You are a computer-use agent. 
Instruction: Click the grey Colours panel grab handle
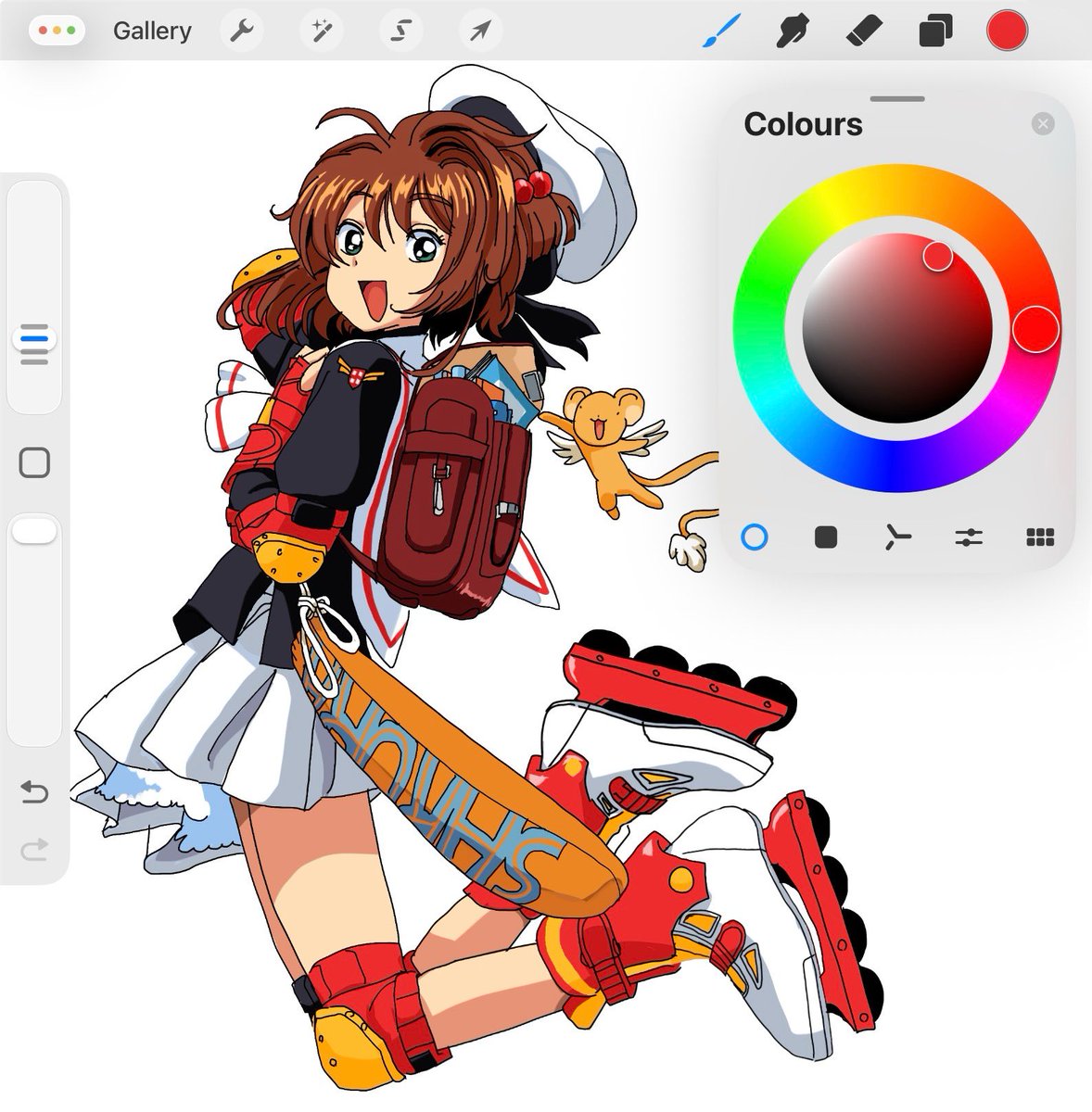click(x=897, y=98)
